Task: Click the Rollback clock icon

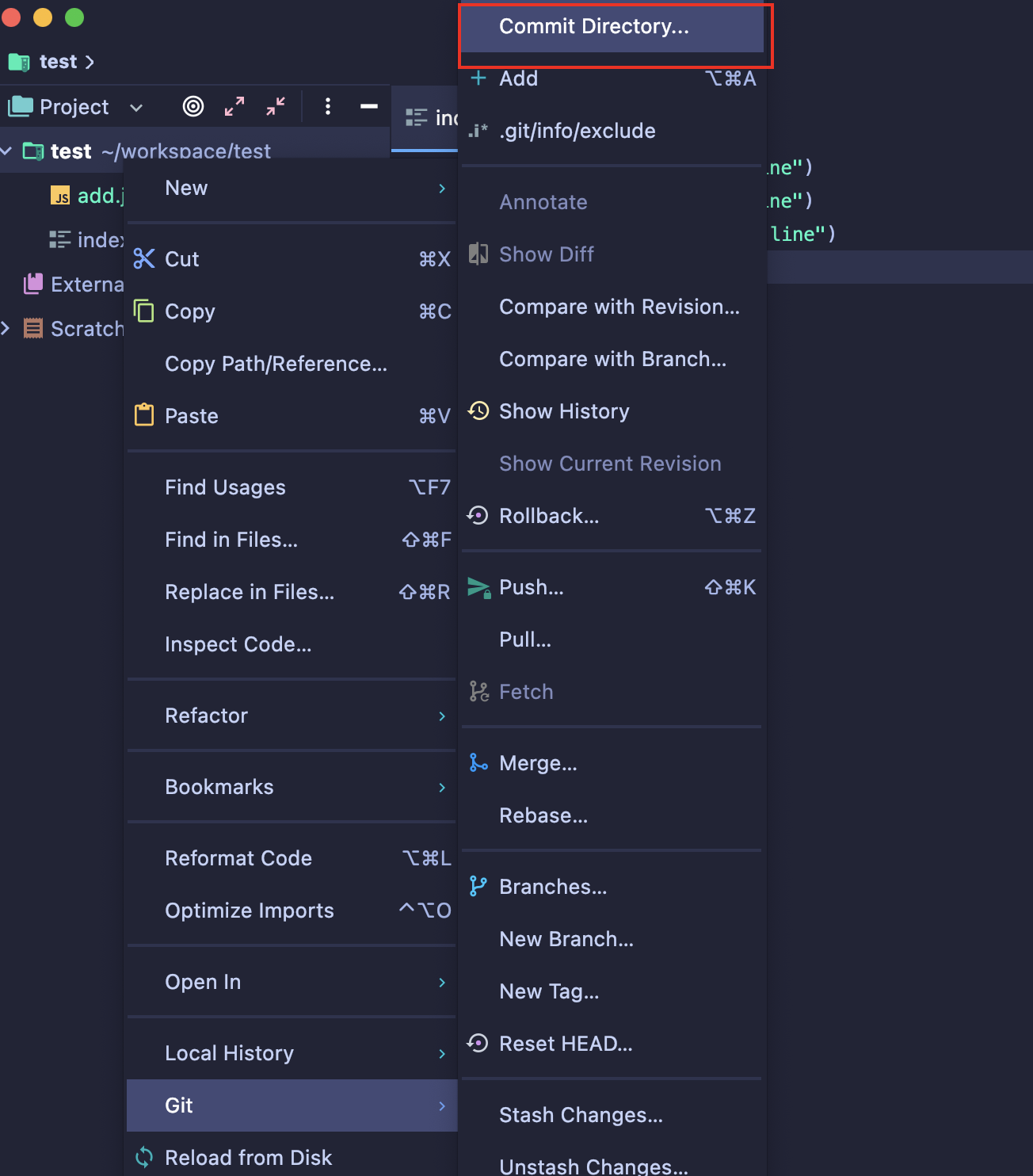Action: pos(477,515)
